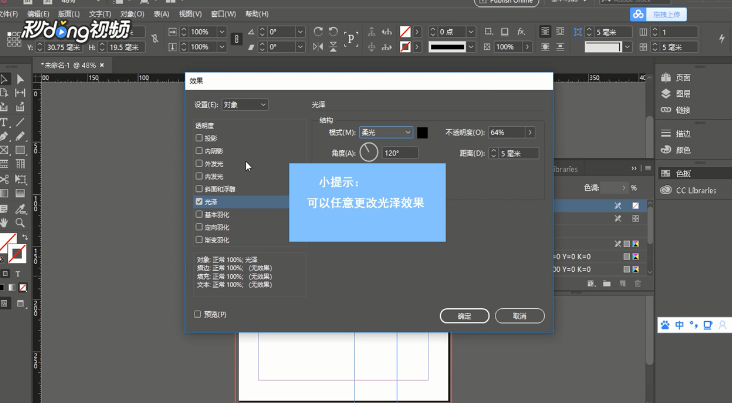The width and height of the screenshot is (732, 403).
Task: Open the 链接 (Links) panel
Action: coord(676,110)
